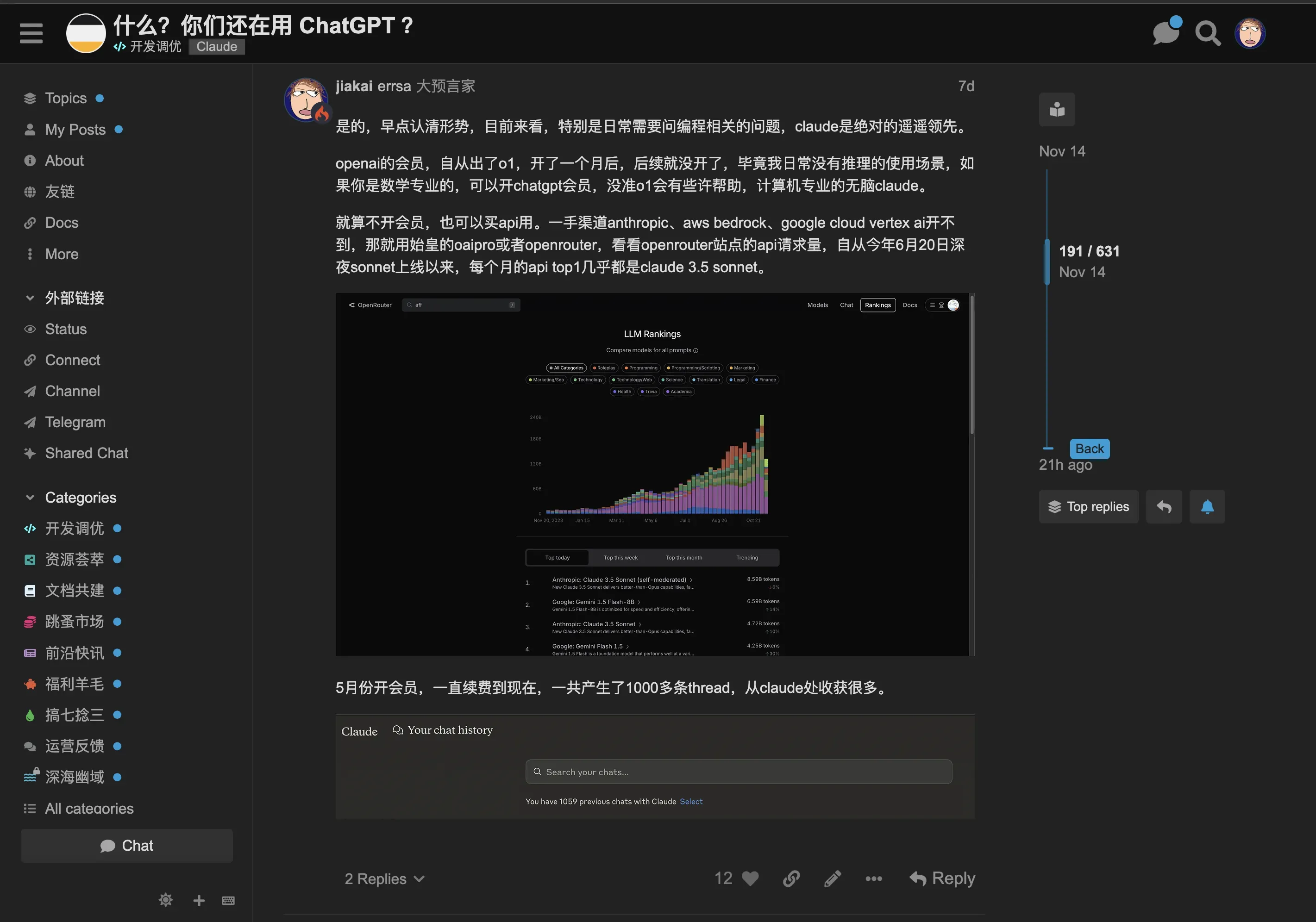Screen dimensions: 1316x922
Task: Open the 搞七捻三 category
Action: pos(75,715)
